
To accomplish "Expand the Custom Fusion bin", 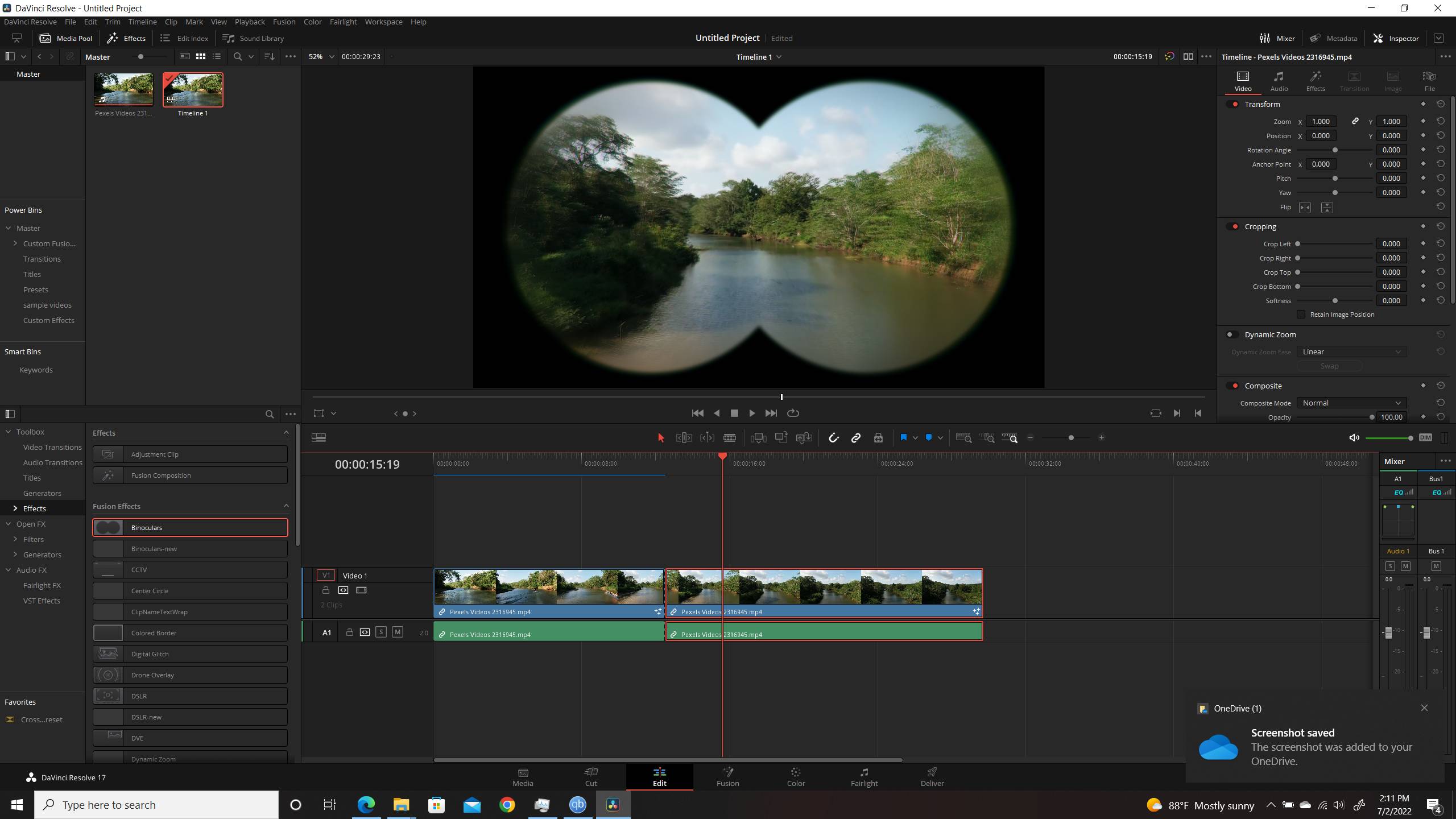I will [x=15, y=243].
